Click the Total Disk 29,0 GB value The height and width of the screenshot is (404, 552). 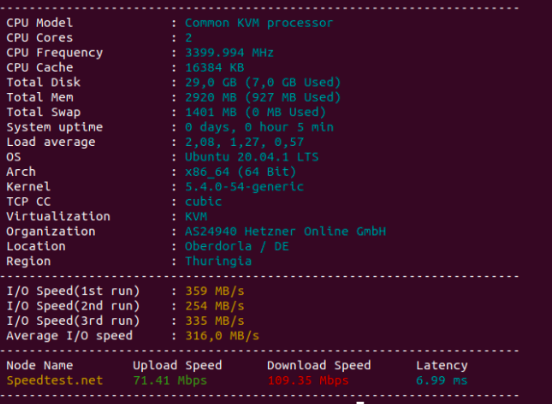click(x=263, y=83)
